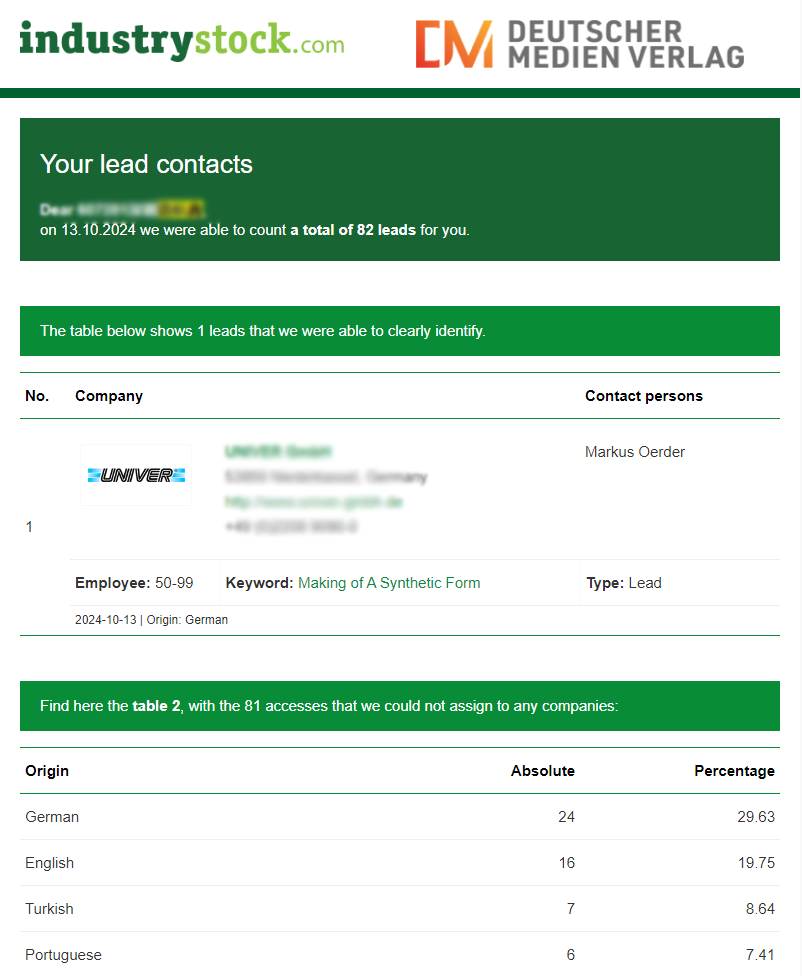The height and width of the screenshot is (976, 802).
Task: Click the 'Deutscher Medien Verlag' text logo
Action: pyautogui.click(x=625, y=45)
